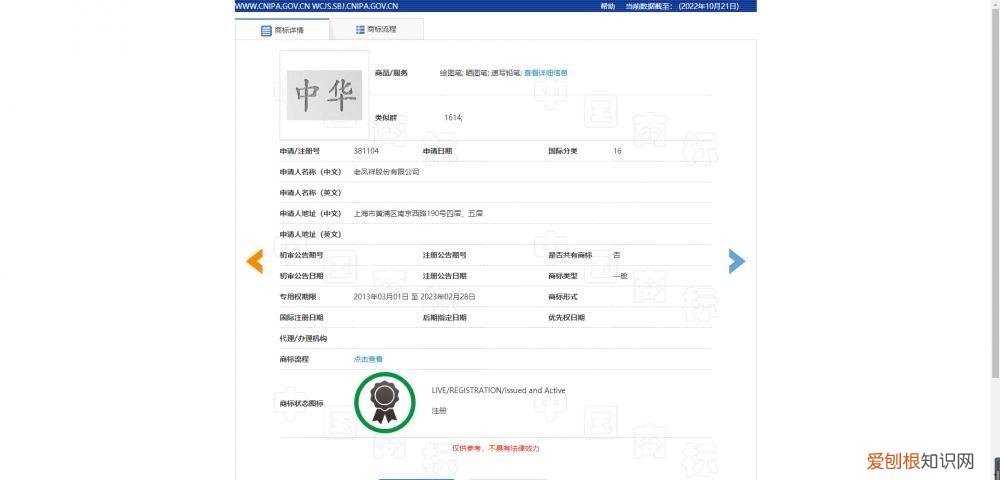1000x480 pixels.
Task: Select trademark type value 一般
Action: click(x=620, y=276)
